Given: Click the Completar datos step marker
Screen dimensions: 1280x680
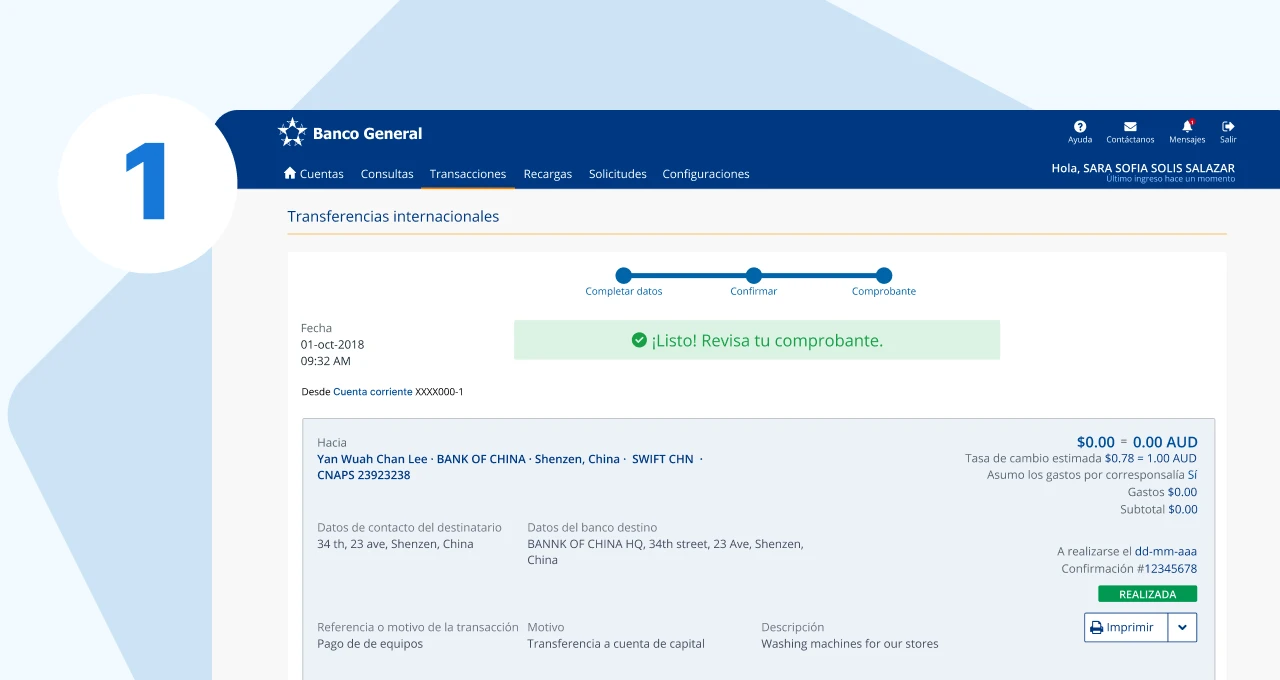Looking at the screenshot, I should coord(624,275).
